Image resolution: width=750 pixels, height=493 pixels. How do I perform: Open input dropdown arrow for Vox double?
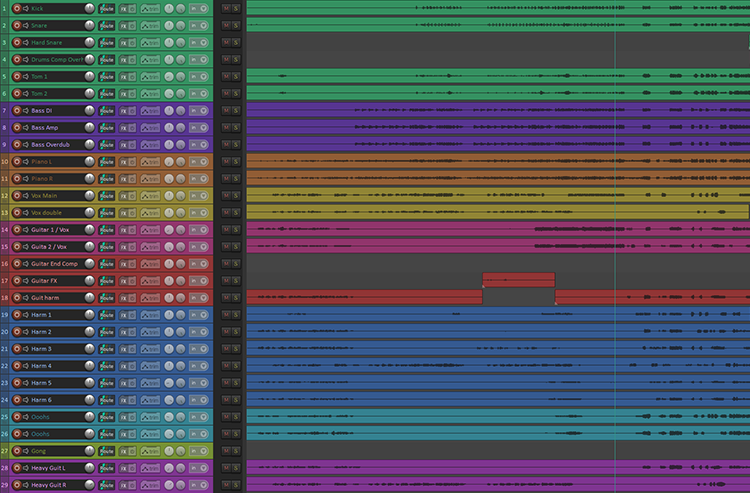[204, 213]
